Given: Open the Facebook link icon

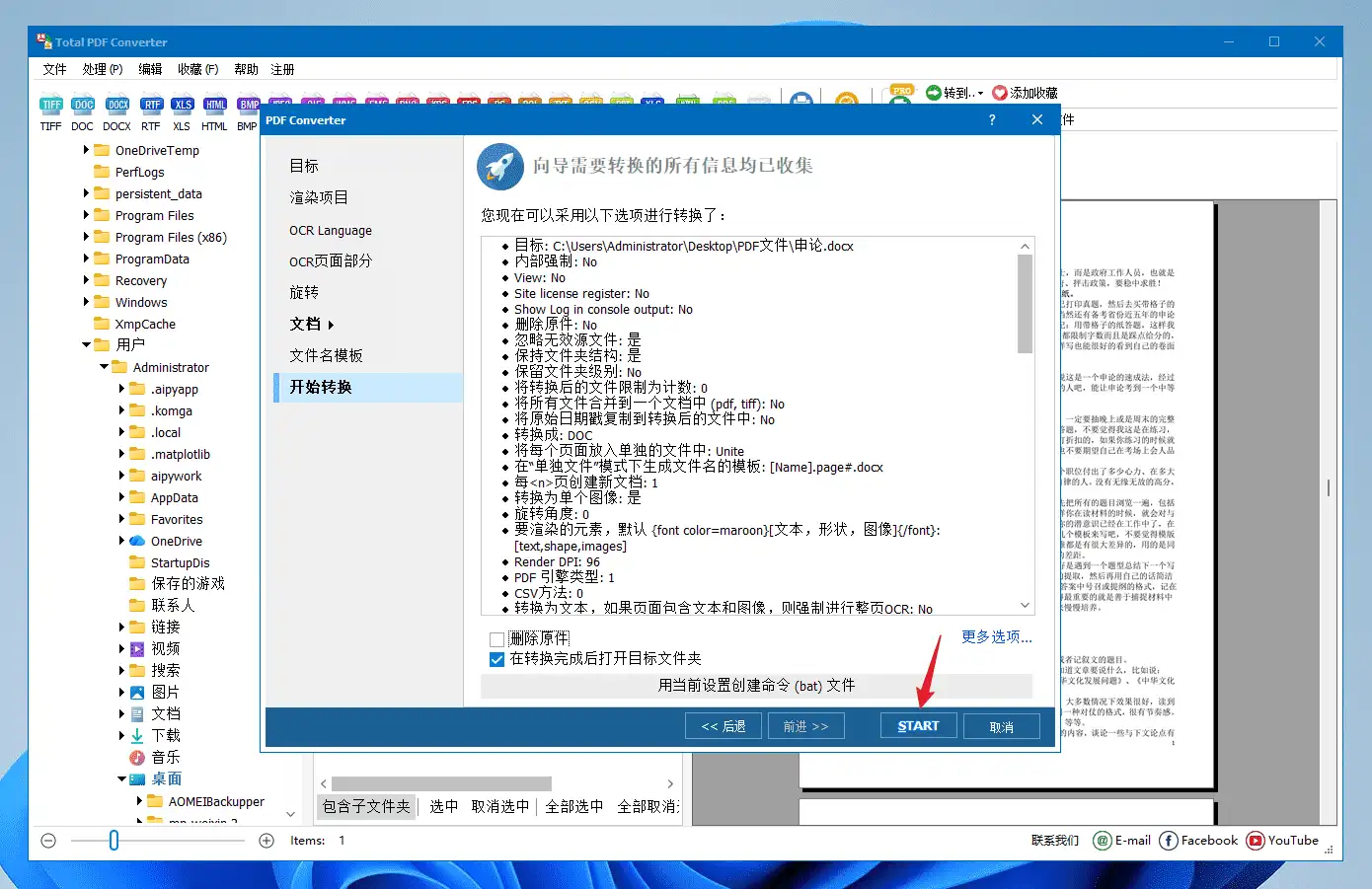Looking at the screenshot, I should click(1169, 841).
